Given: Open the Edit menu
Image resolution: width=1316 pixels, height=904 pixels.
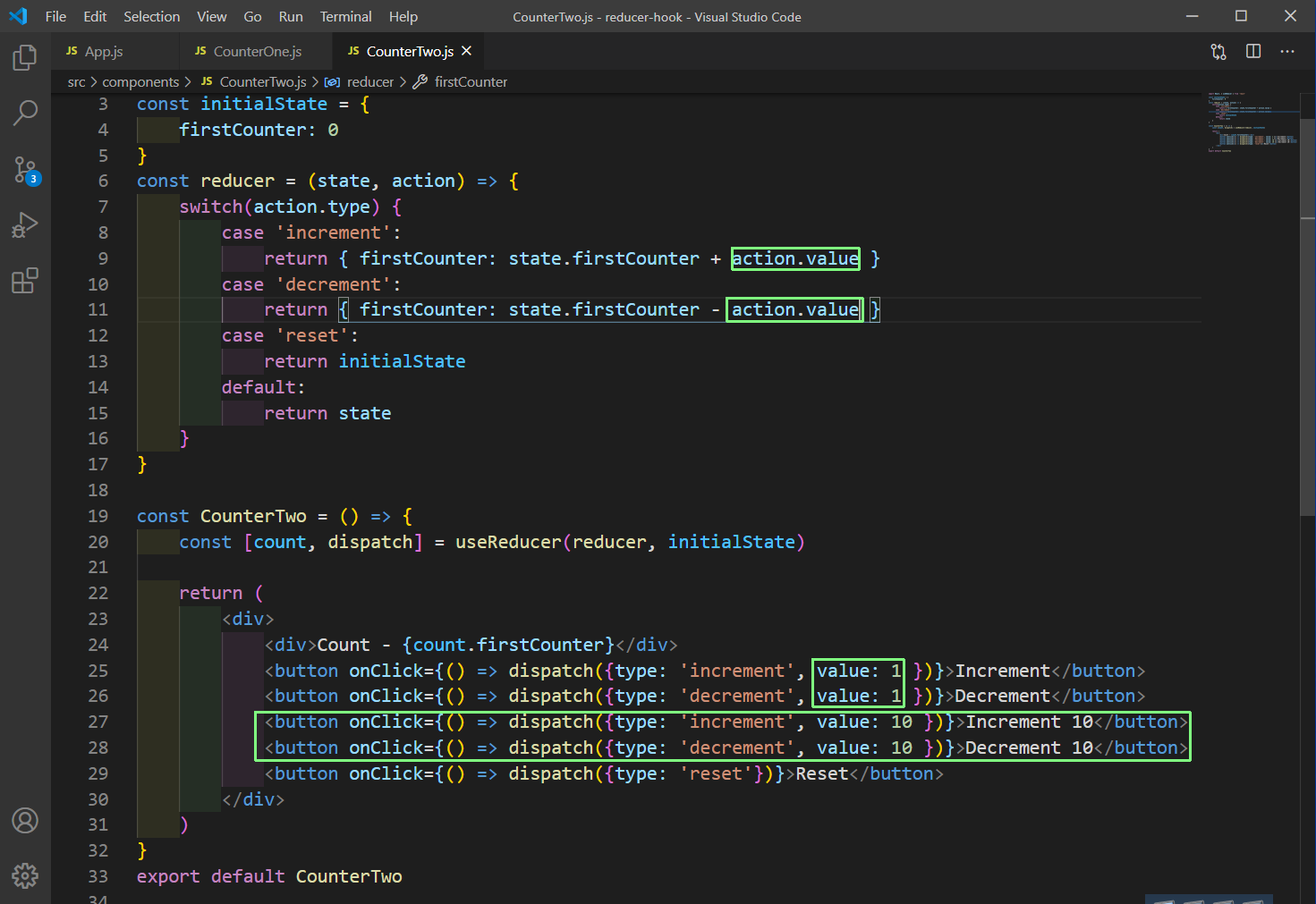Looking at the screenshot, I should click(95, 16).
